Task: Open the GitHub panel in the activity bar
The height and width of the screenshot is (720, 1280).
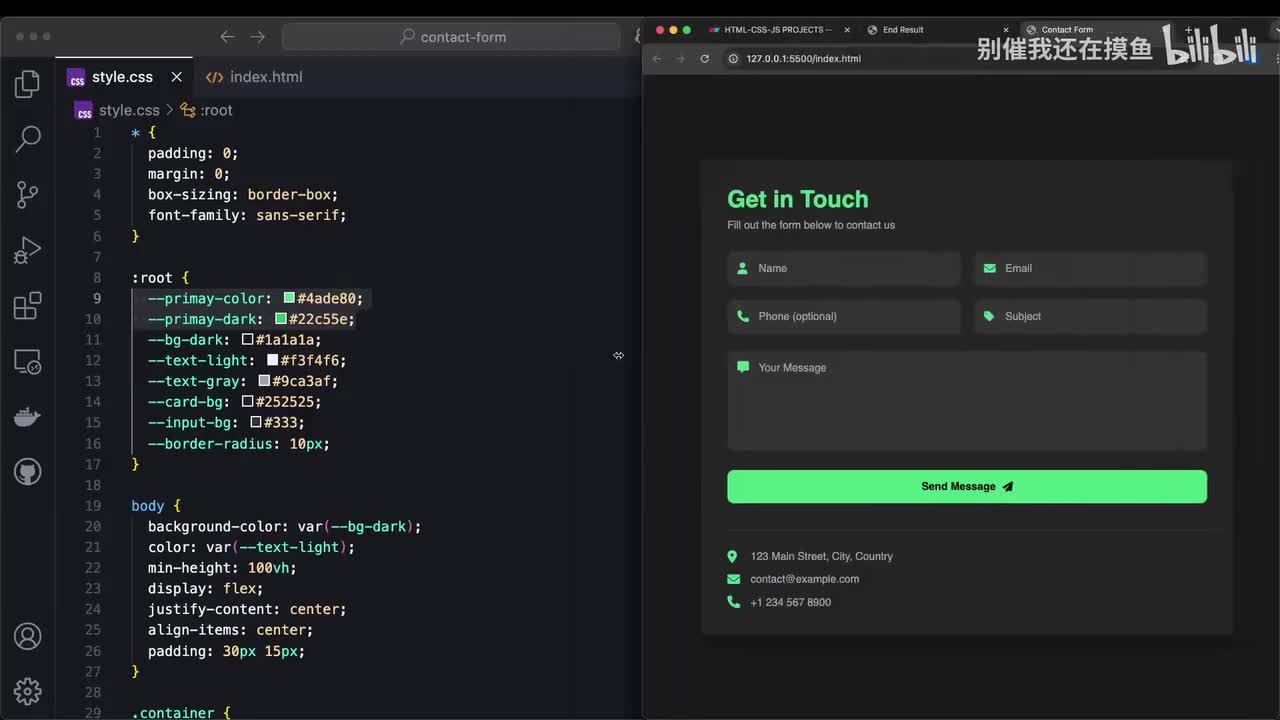Action: click(28, 471)
